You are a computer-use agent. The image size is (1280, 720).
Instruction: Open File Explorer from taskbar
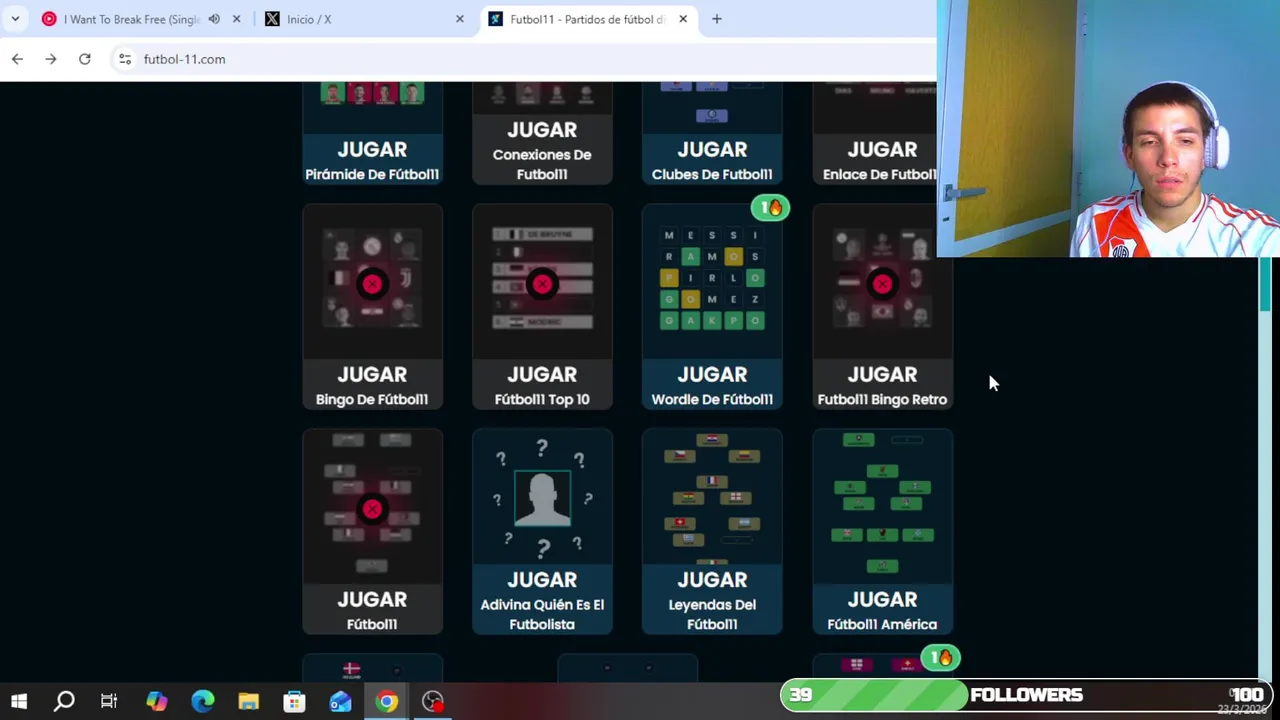(x=248, y=701)
